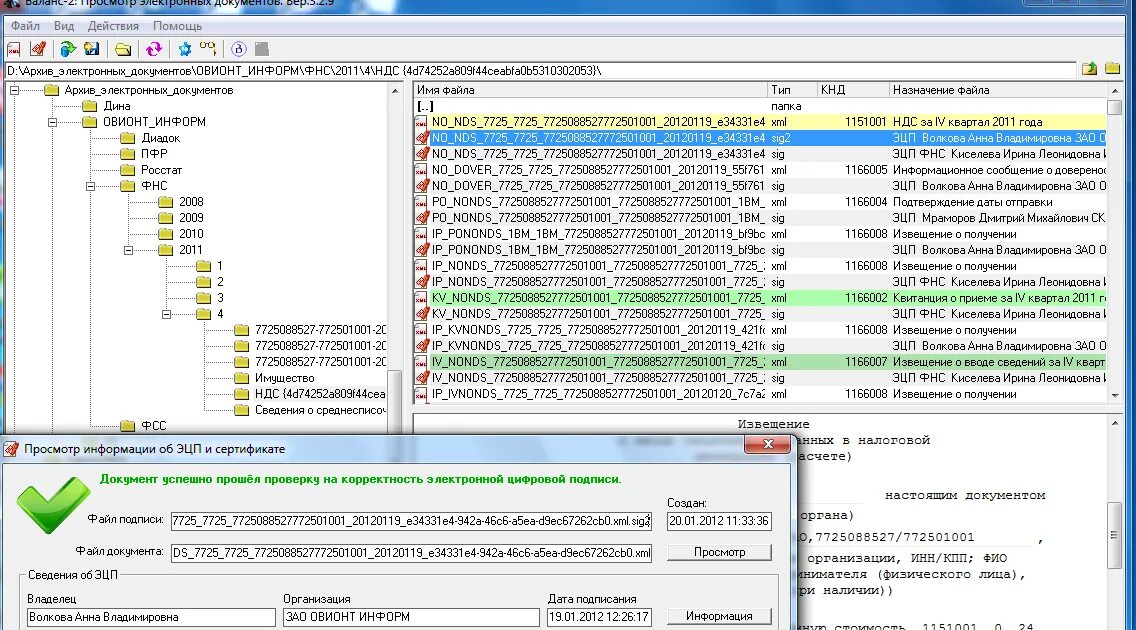
Task: Click the Дата подписания field
Action: [599, 617]
